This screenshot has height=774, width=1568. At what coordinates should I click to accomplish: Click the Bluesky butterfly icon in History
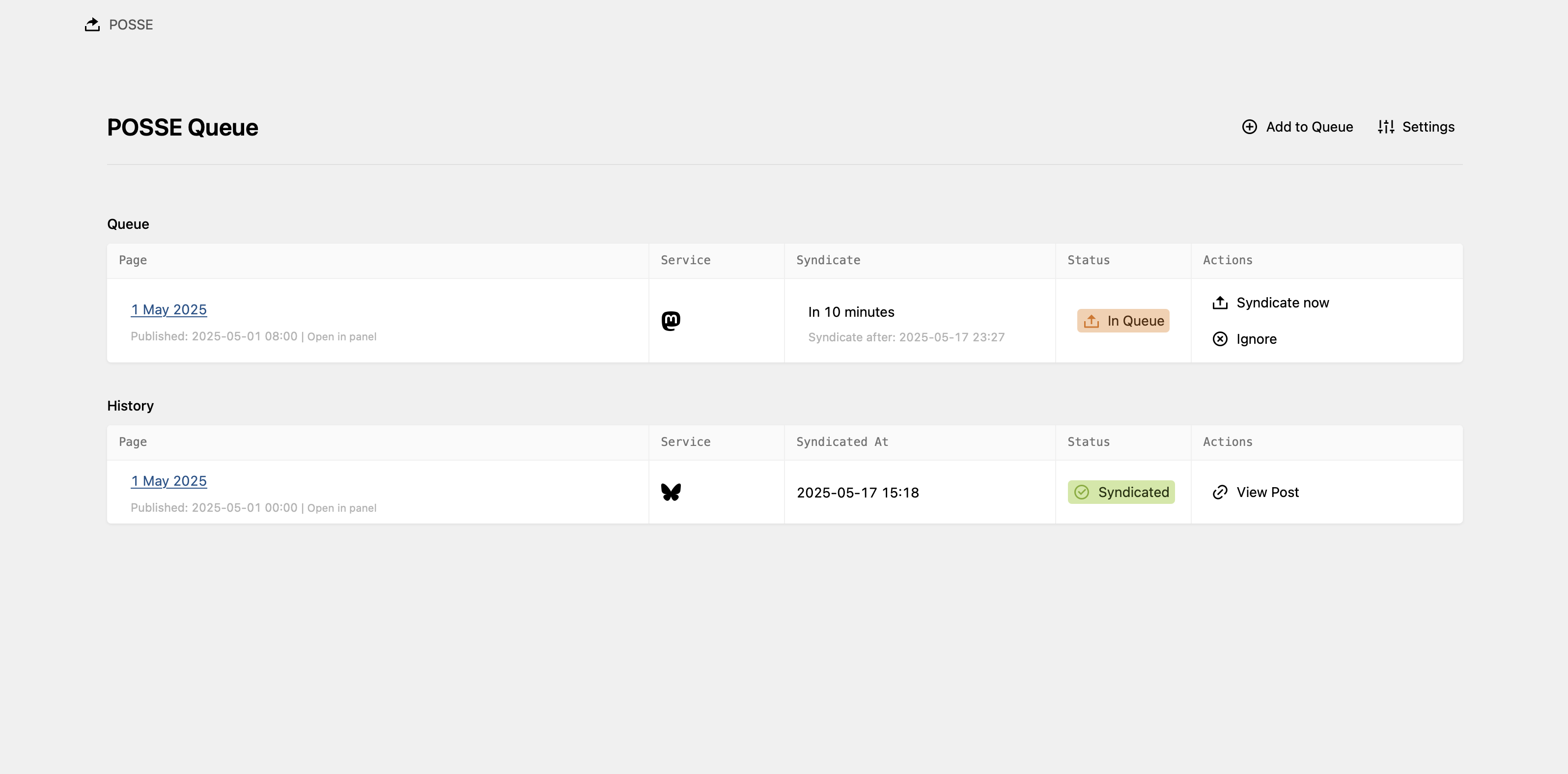(x=671, y=492)
